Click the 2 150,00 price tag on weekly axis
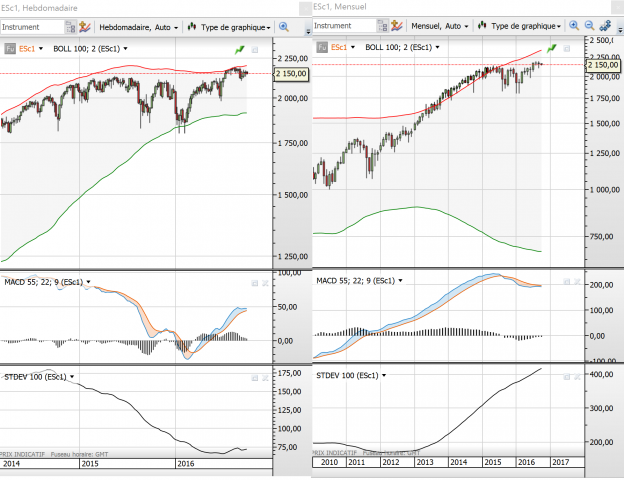Screen dimensions: 624x480 pyautogui.click(x=291, y=74)
